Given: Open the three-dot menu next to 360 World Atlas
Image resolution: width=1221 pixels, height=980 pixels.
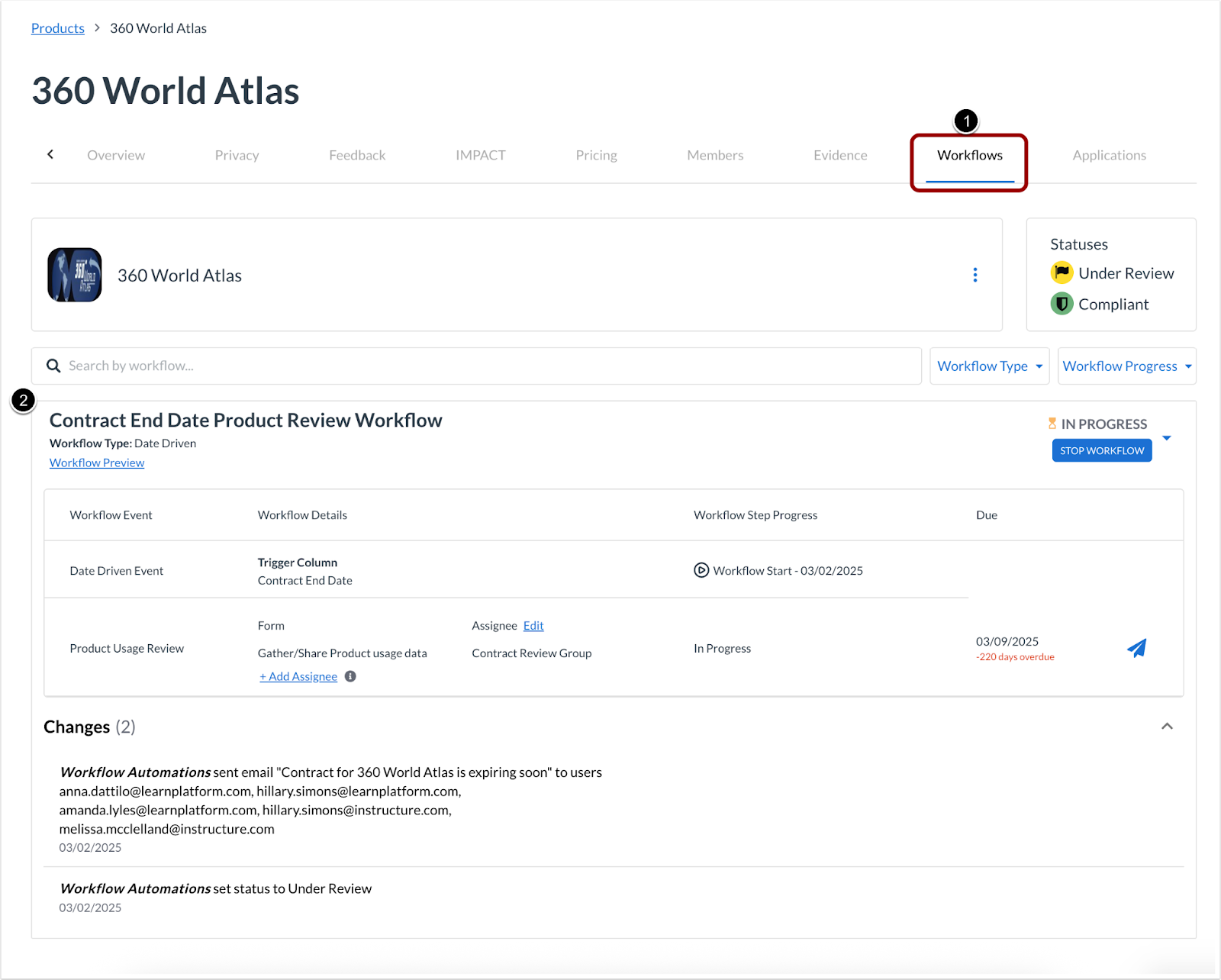Looking at the screenshot, I should click(975, 275).
